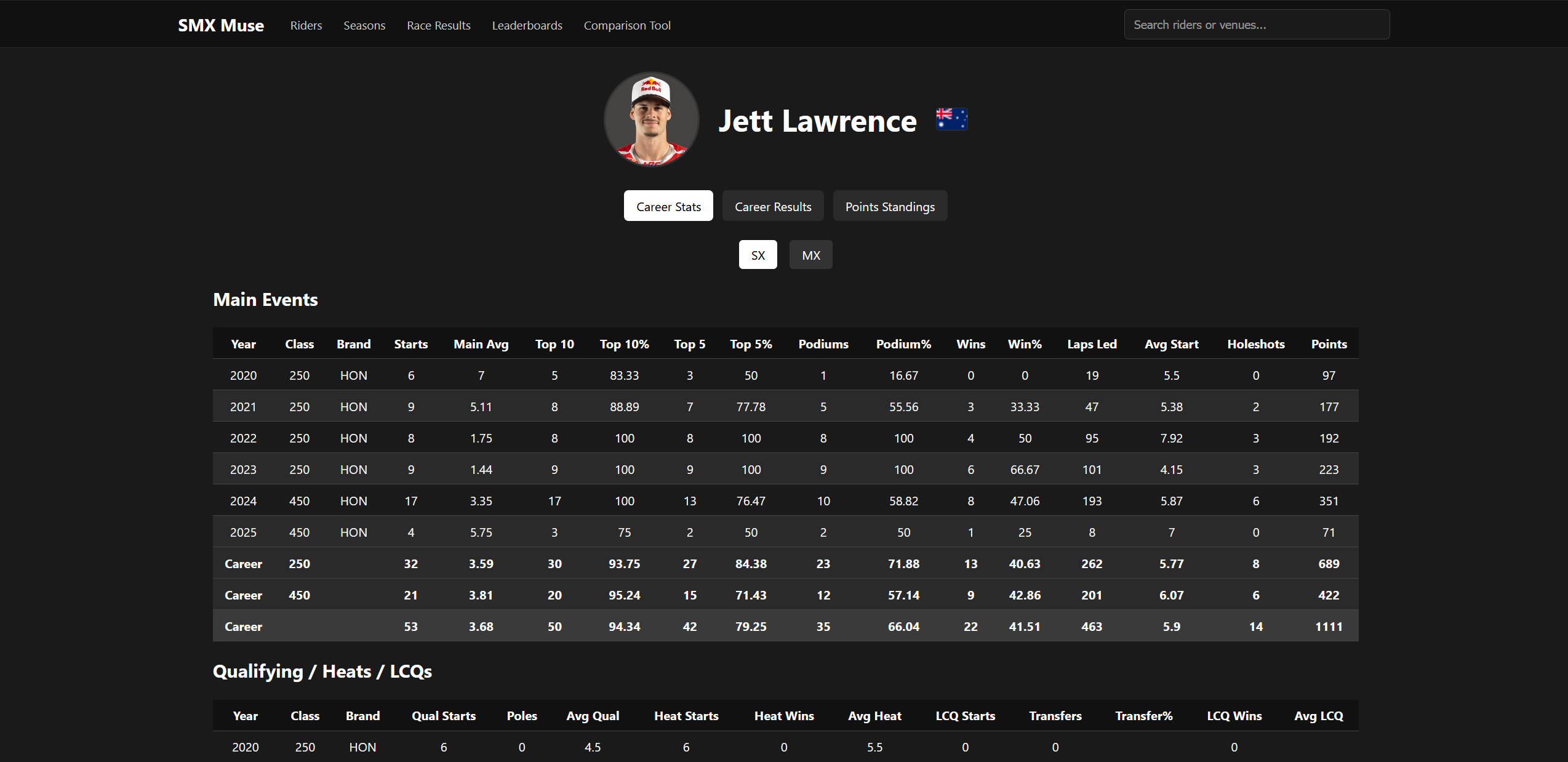Navigate to Race Results
Viewport: 1568px width, 762px height.
click(x=438, y=25)
